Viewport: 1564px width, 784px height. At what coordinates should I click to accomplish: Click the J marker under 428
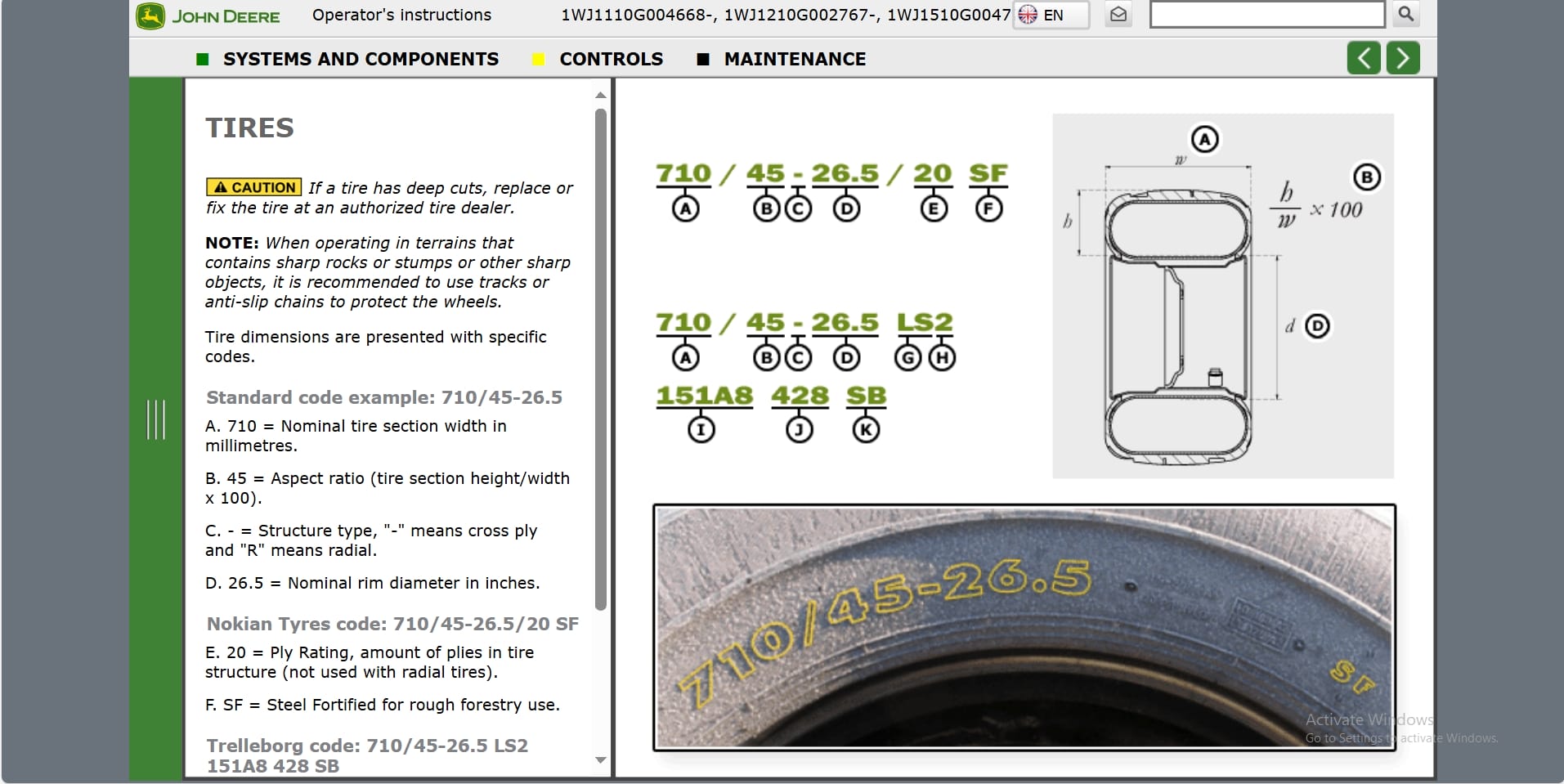click(x=799, y=429)
